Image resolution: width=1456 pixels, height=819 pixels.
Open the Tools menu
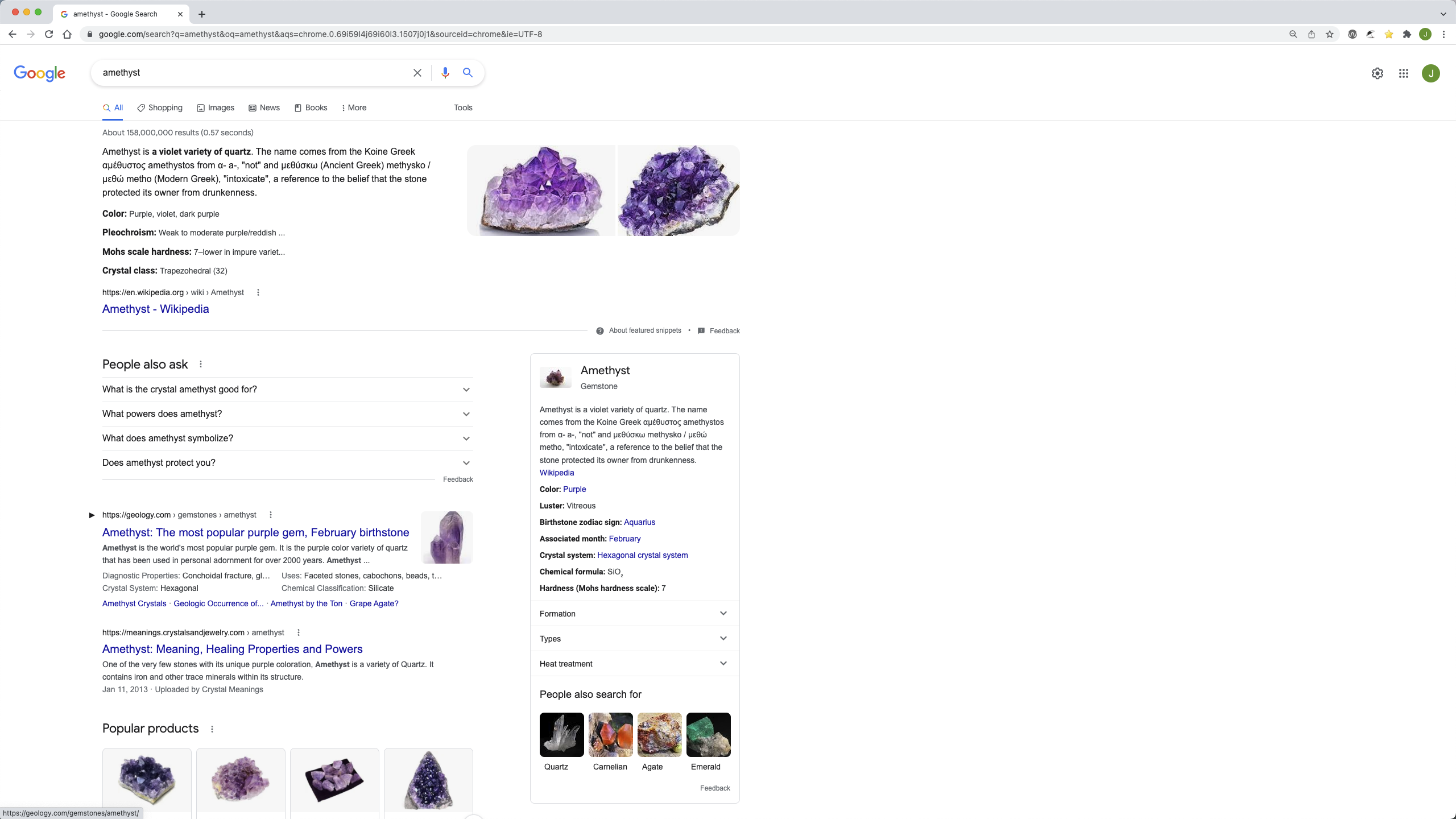[463, 107]
